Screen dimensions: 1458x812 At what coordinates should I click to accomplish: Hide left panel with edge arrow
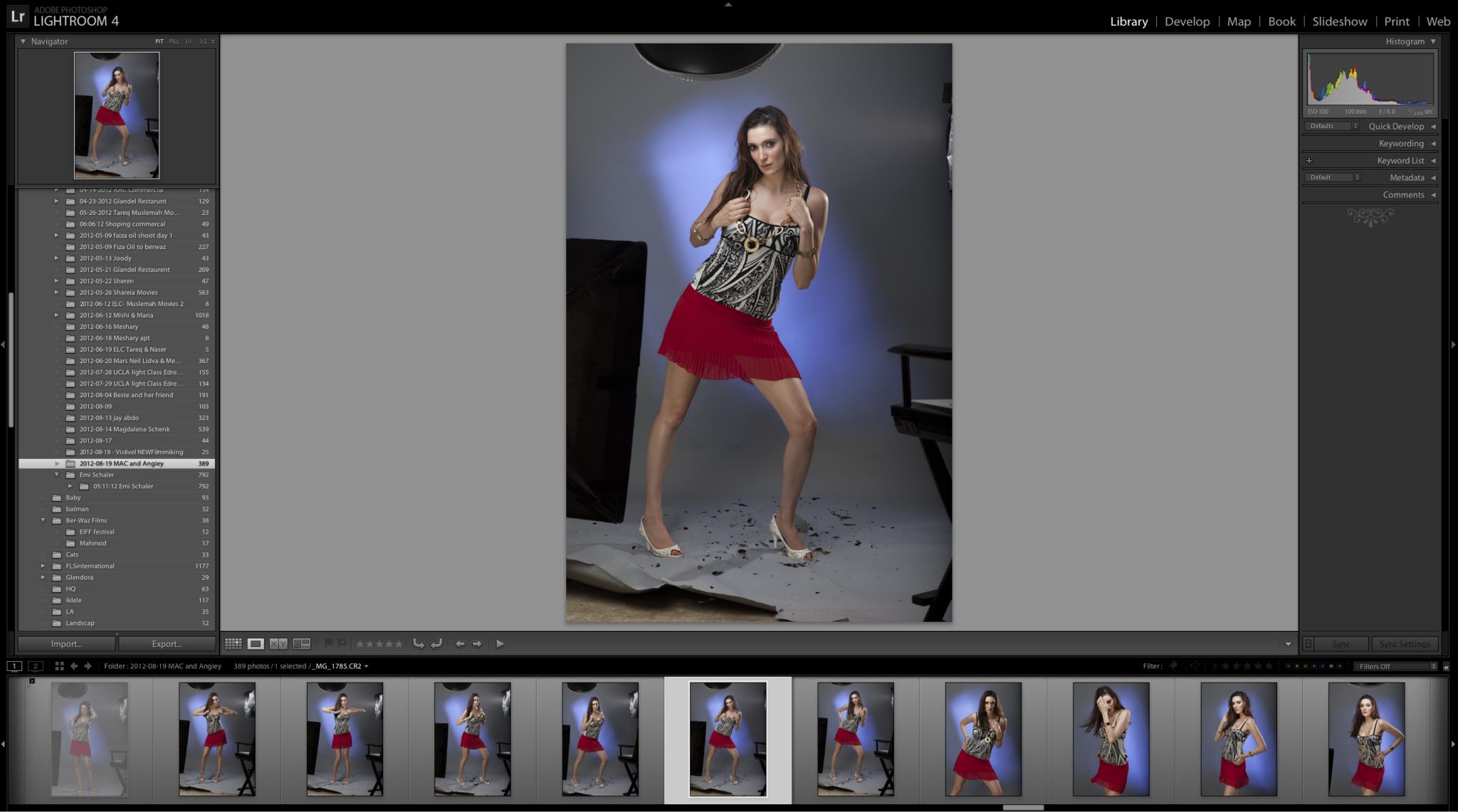(3, 344)
